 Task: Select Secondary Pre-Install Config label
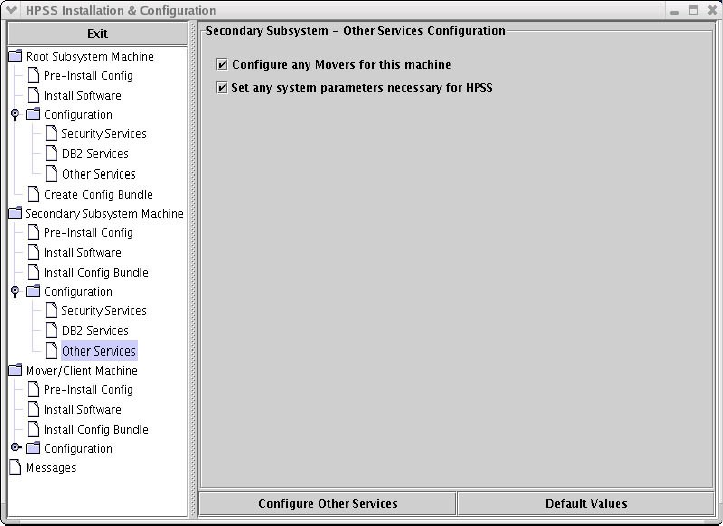[x=88, y=233]
